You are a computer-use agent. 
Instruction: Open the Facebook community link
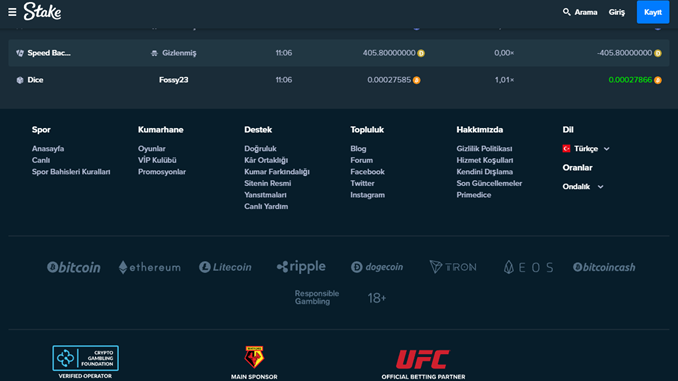pyautogui.click(x=367, y=172)
